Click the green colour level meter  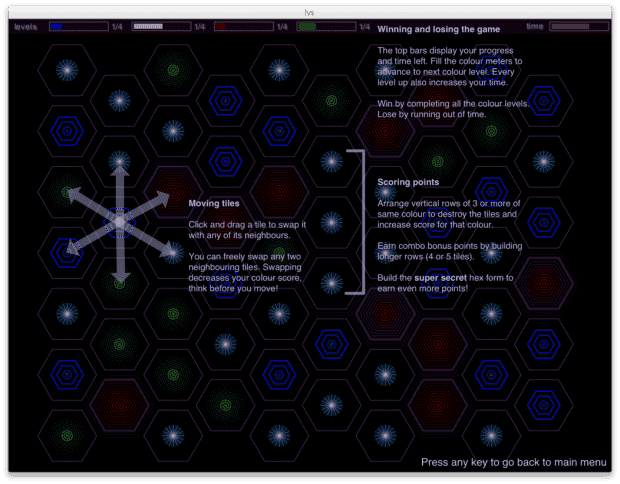click(324, 27)
